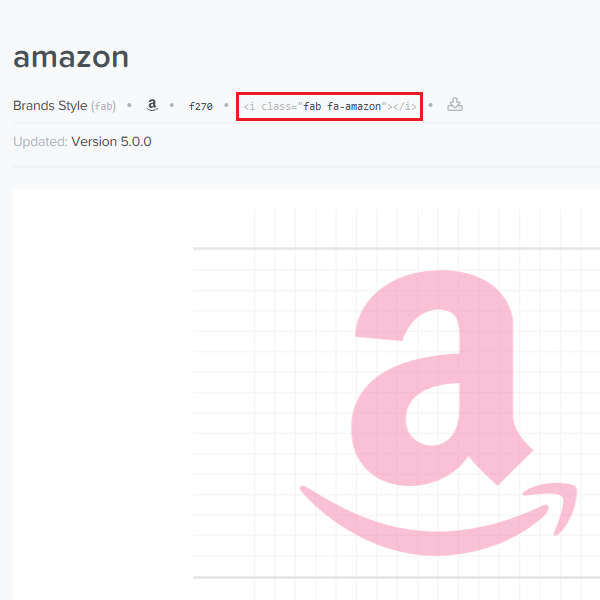The height and width of the screenshot is (600, 600).
Task: Click the large pink amazon logo preview
Action: pos(438,413)
